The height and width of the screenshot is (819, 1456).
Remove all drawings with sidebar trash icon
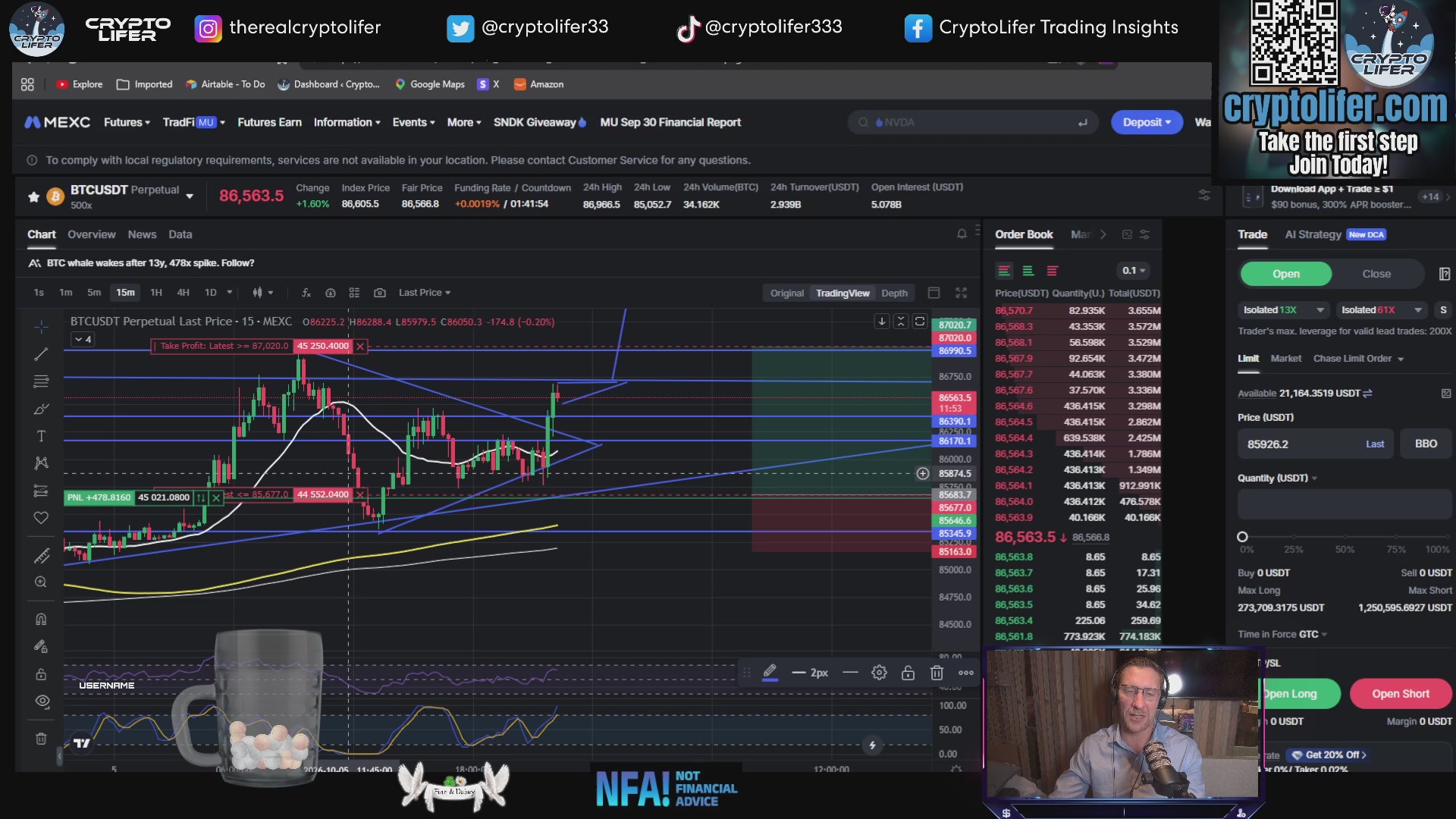41,739
